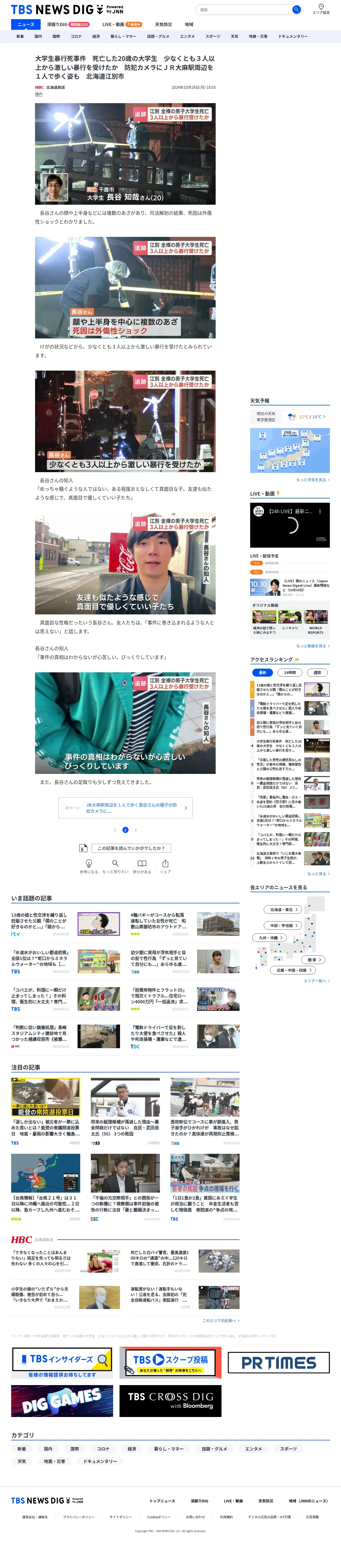Click the もっと知りたい magnifier reaction icon

(116, 863)
